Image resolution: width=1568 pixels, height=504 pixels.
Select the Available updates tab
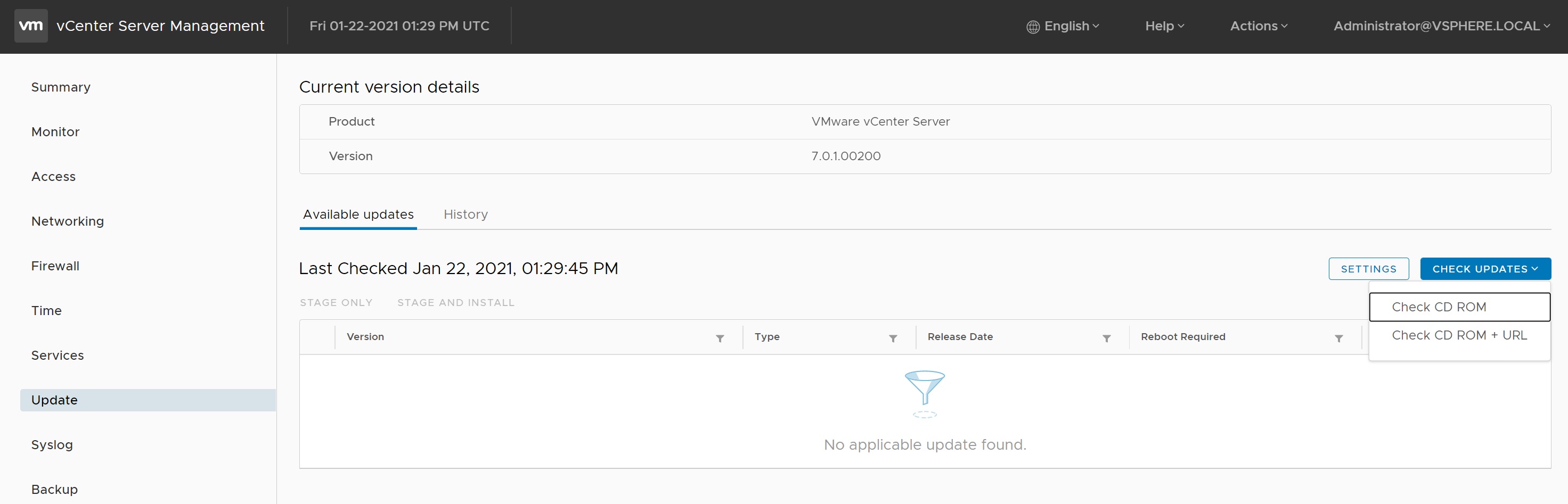click(358, 214)
